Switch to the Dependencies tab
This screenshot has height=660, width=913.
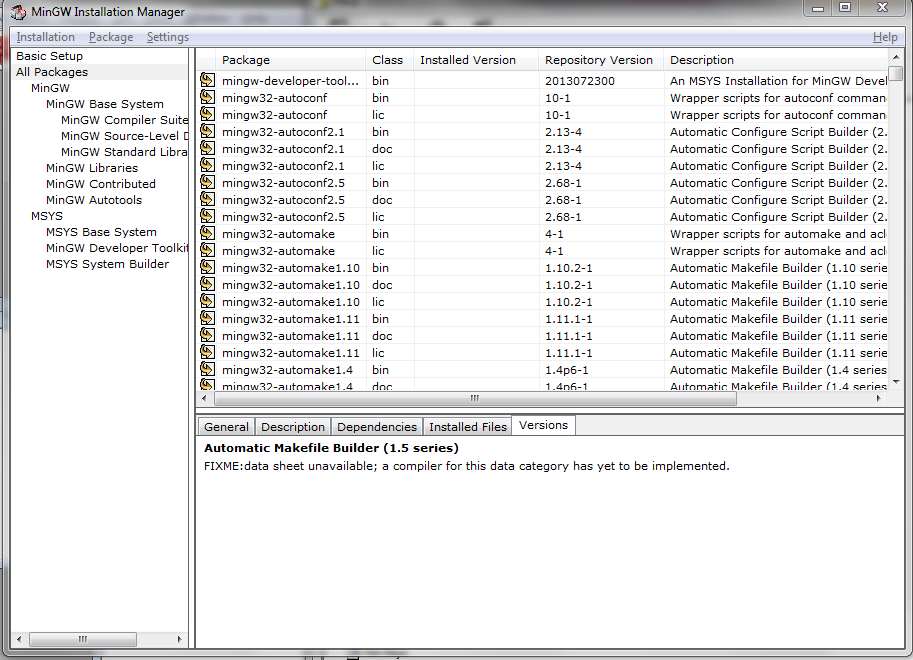[377, 427]
